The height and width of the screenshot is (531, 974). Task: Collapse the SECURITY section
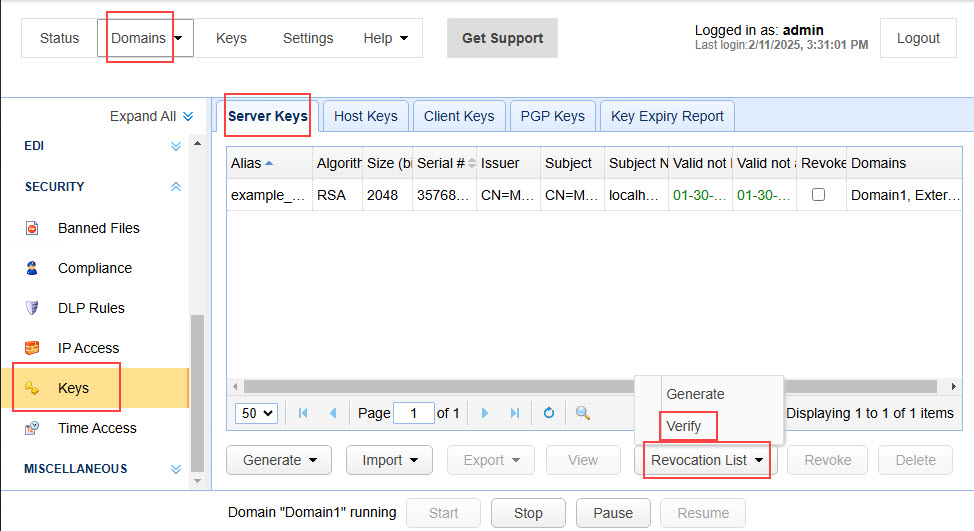[x=176, y=187]
